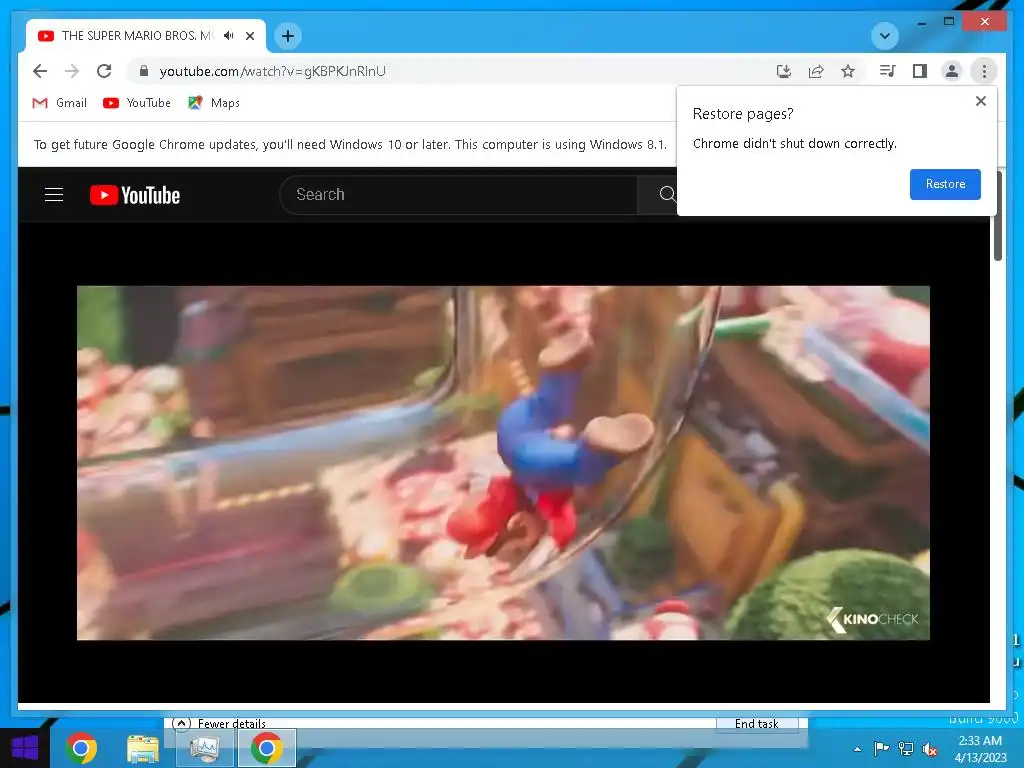Screen dimensions: 1024x768
Task: Click the YouTube logo
Action: [135, 195]
